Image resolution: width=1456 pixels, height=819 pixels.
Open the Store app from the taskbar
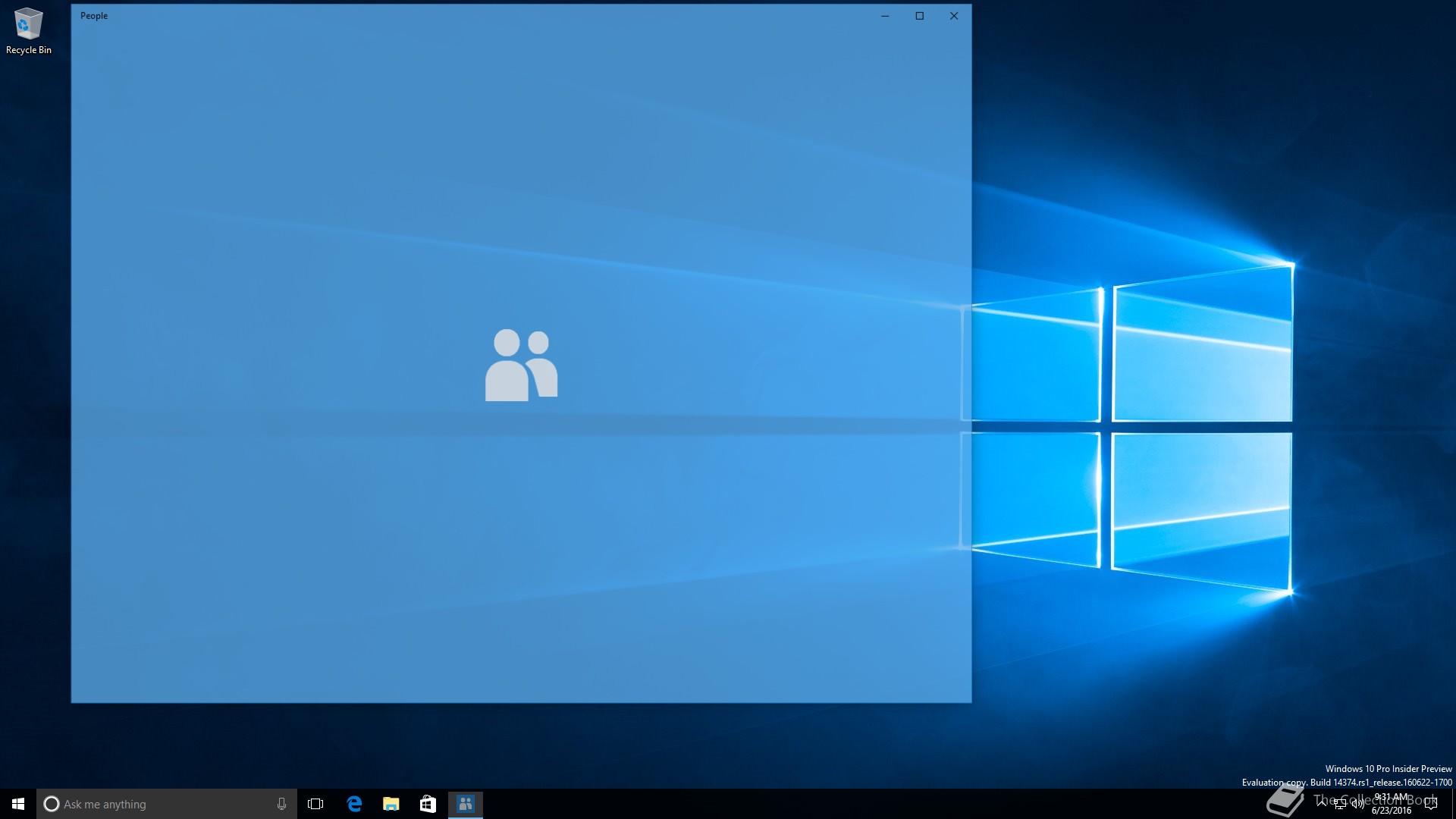coord(428,804)
